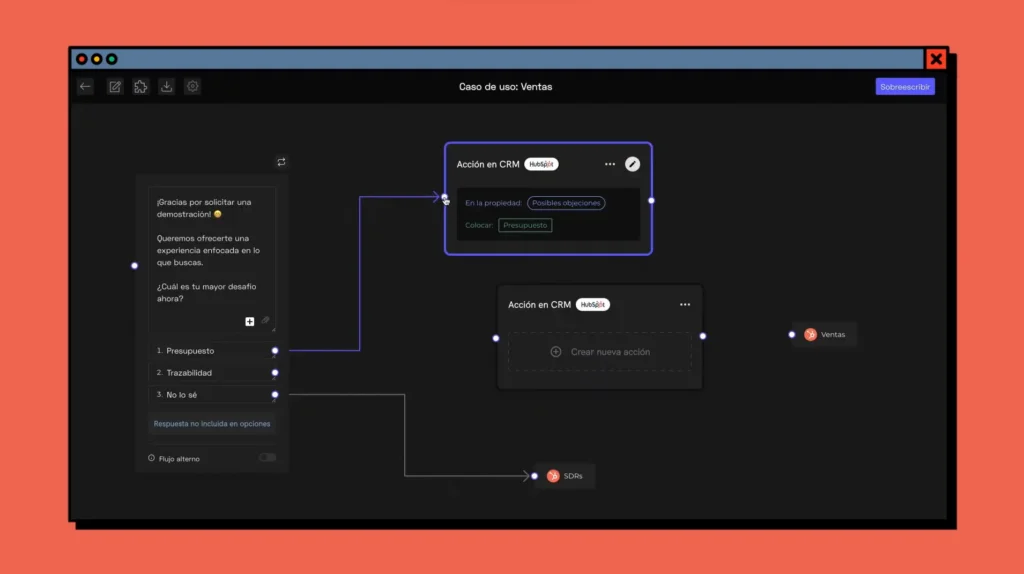Click the Flujo alterno info icon
This screenshot has width=1024, height=574.
pos(152,458)
